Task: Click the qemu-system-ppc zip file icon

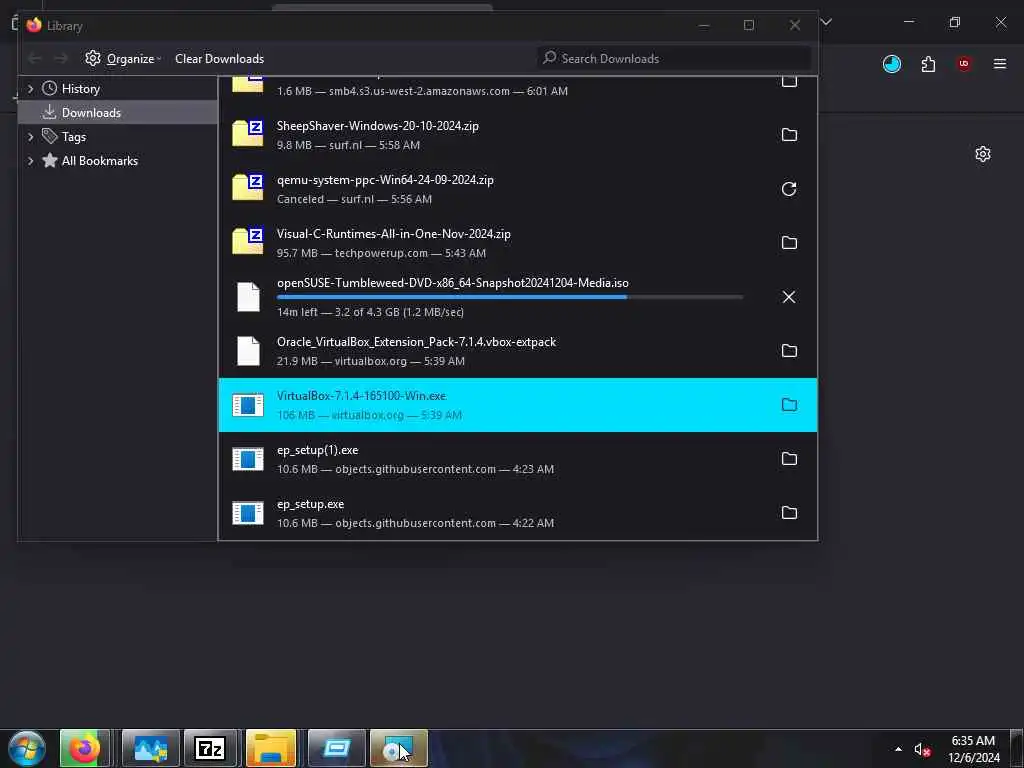Action: point(248,188)
